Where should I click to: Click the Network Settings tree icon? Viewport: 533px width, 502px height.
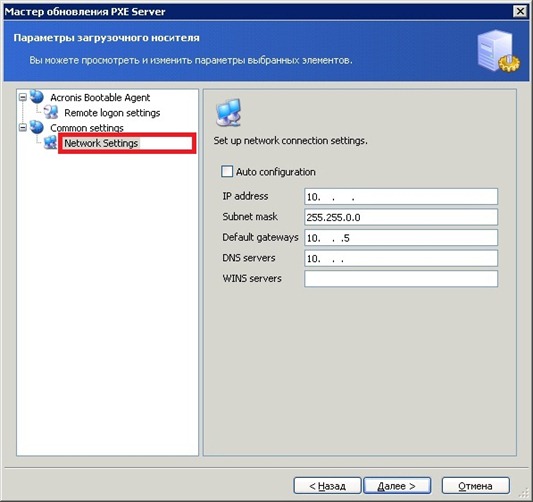click(51, 143)
